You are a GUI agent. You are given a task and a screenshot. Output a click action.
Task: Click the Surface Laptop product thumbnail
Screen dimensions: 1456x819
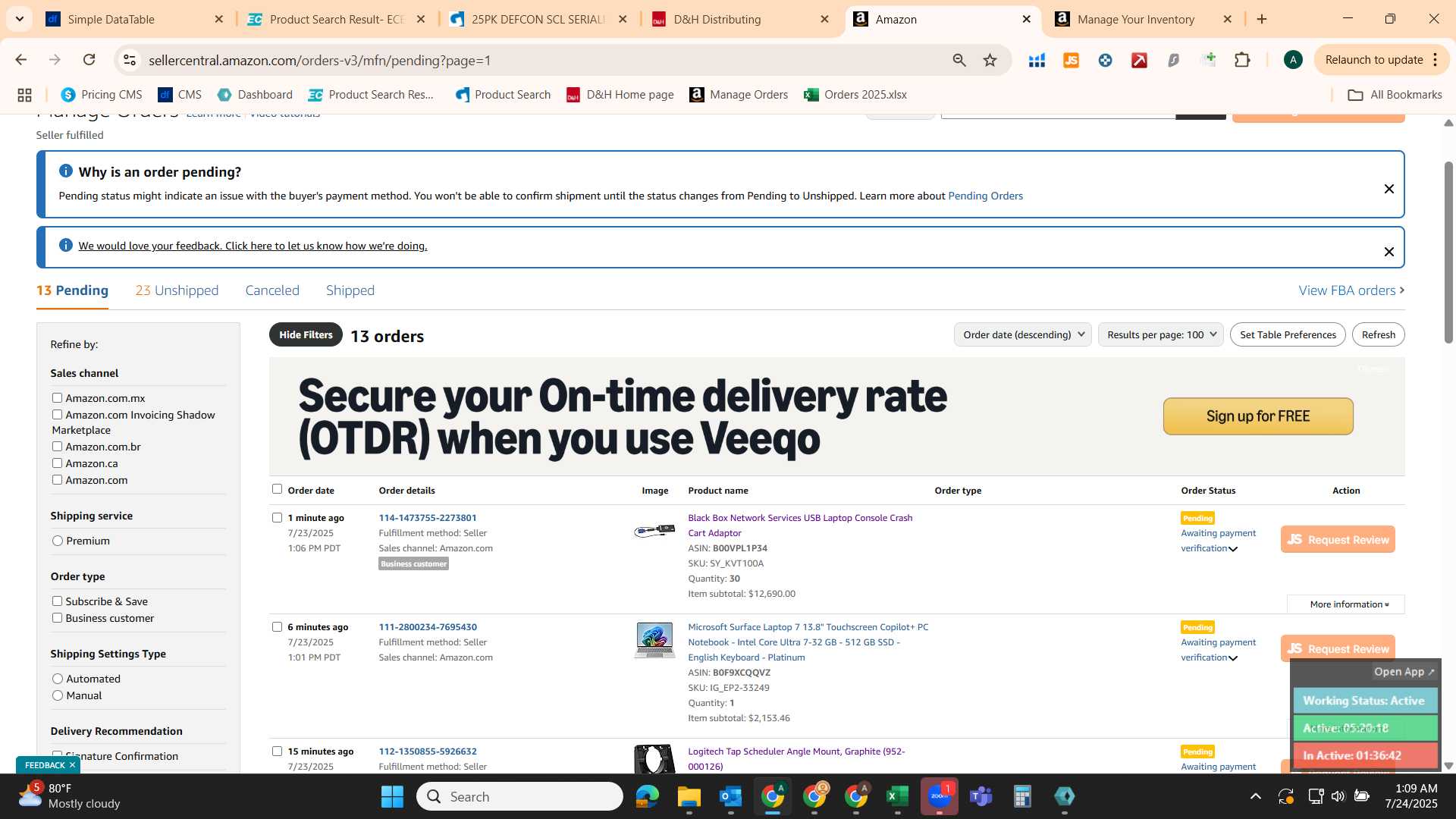[x=654, y=641]
